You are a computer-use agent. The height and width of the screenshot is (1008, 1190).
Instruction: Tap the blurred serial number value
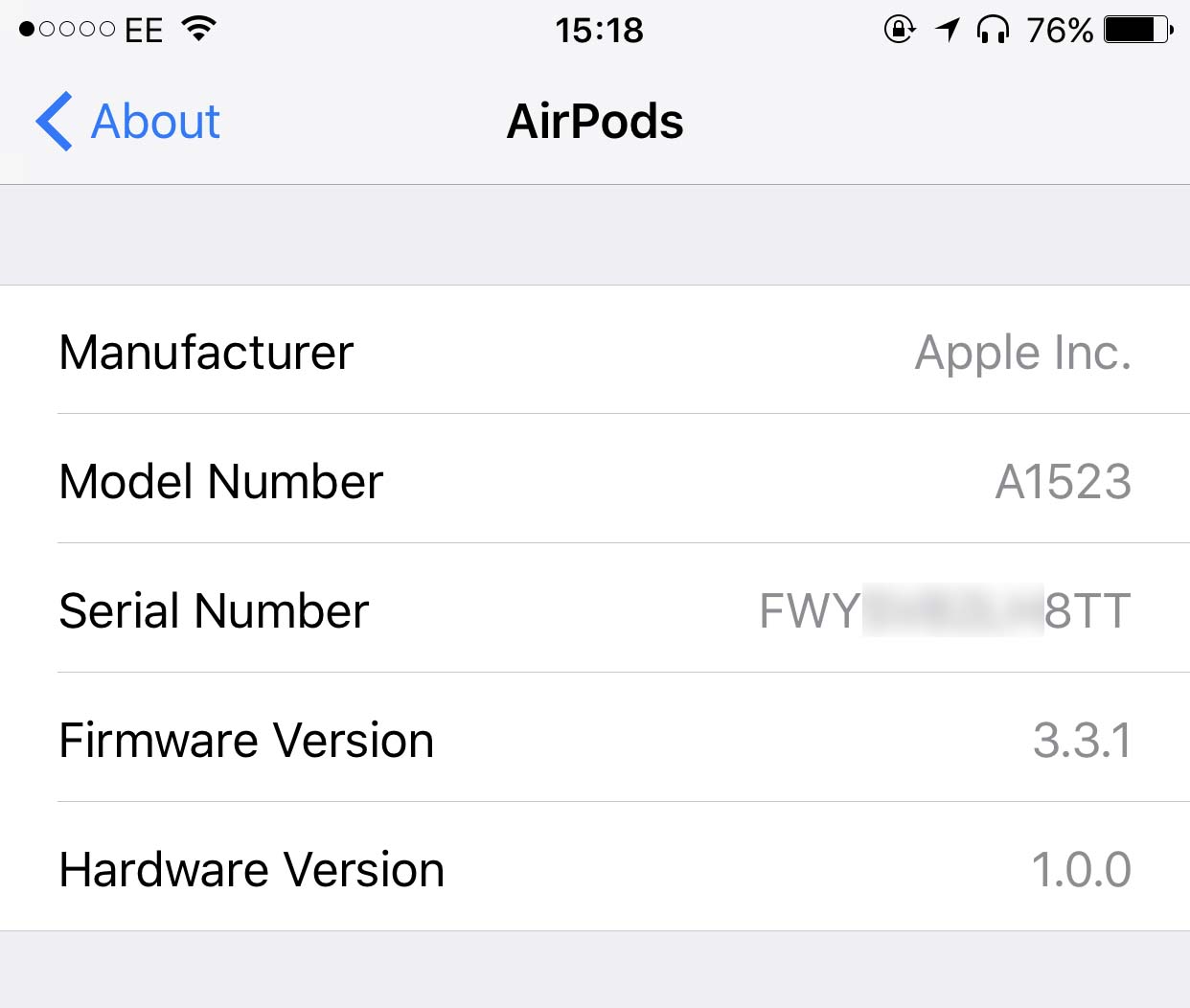click(x=945, y=610)
